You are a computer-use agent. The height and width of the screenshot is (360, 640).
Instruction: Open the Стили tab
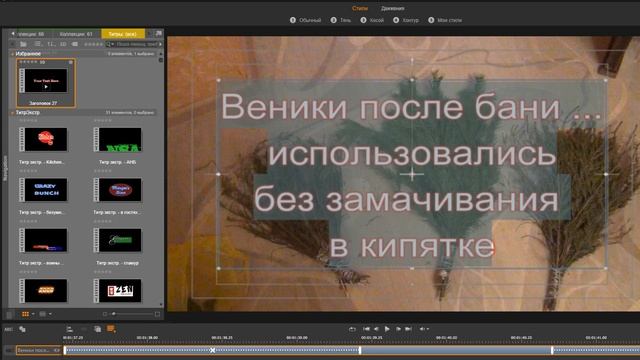point(360,8)
